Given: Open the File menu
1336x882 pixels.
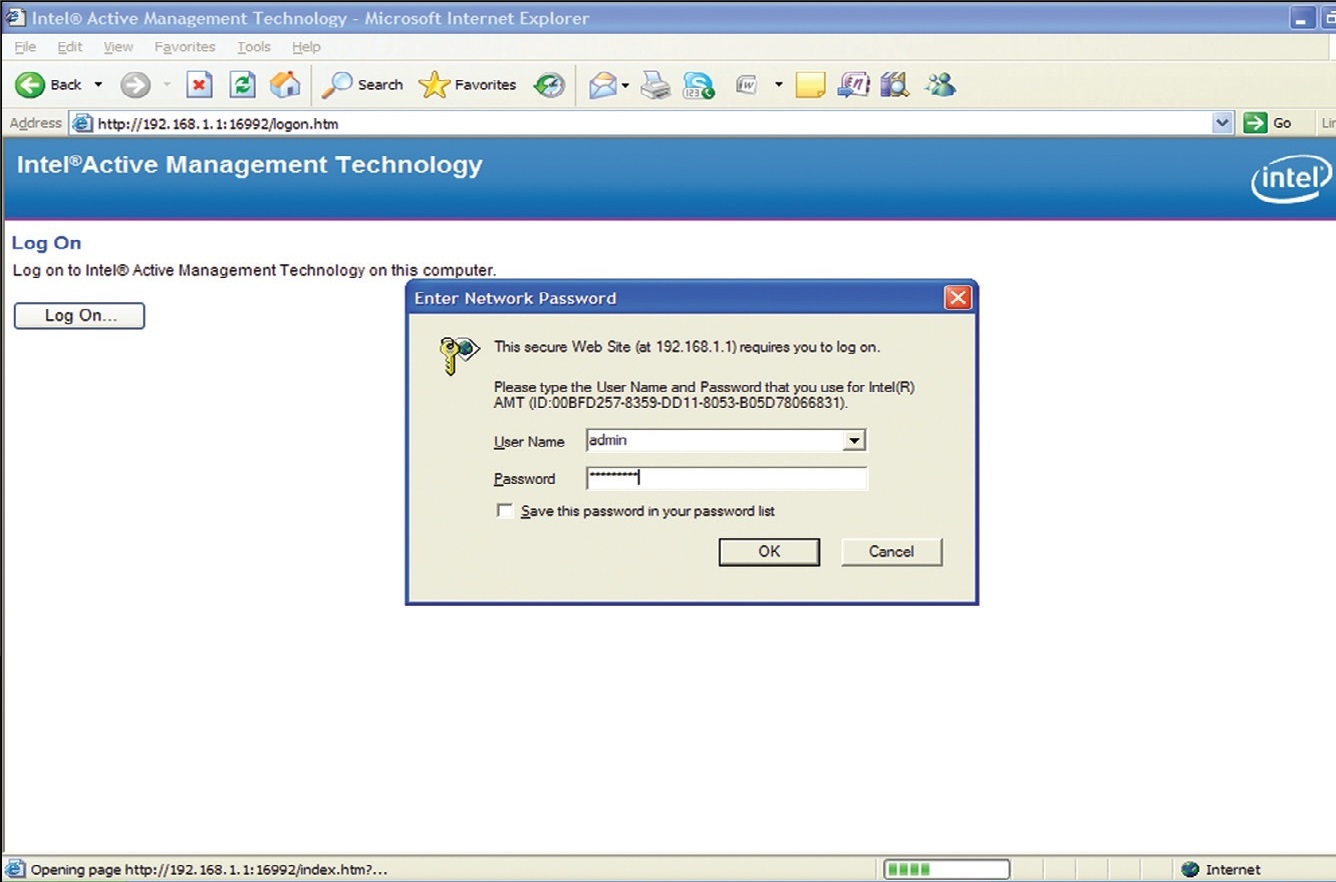Looking at the screenshot, I should (x=25, y=47).
